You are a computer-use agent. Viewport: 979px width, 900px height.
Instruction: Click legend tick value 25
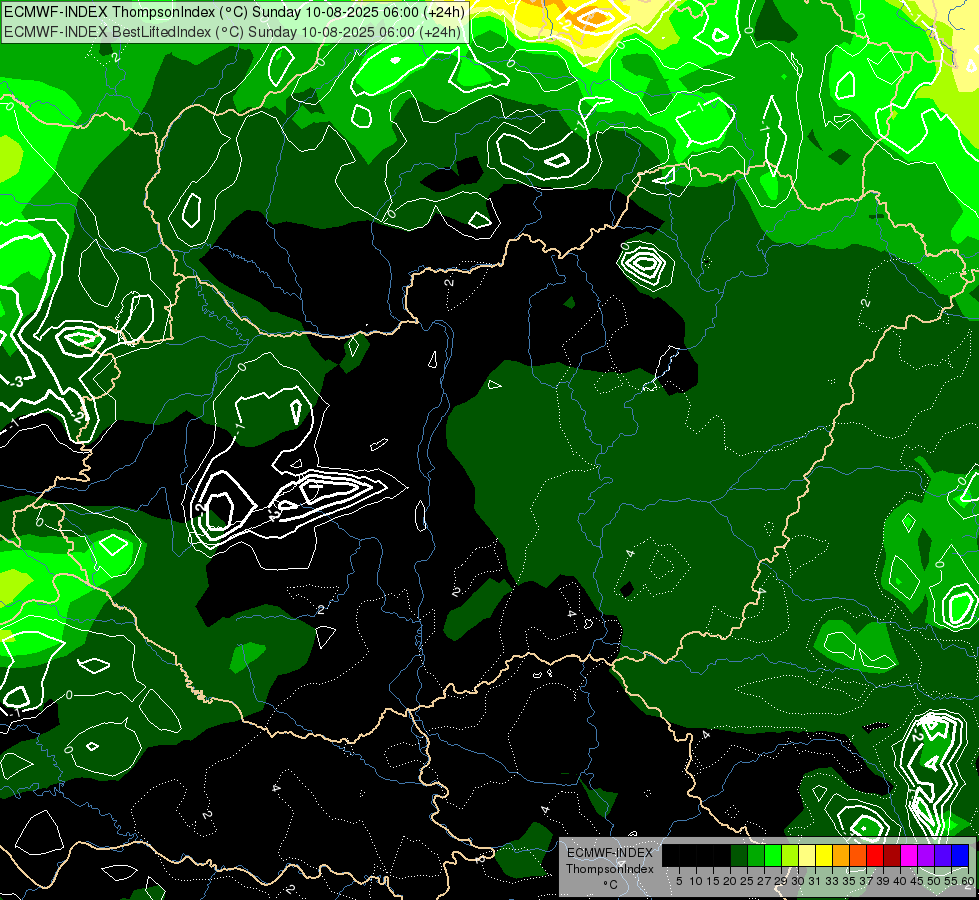click(747, 881)
